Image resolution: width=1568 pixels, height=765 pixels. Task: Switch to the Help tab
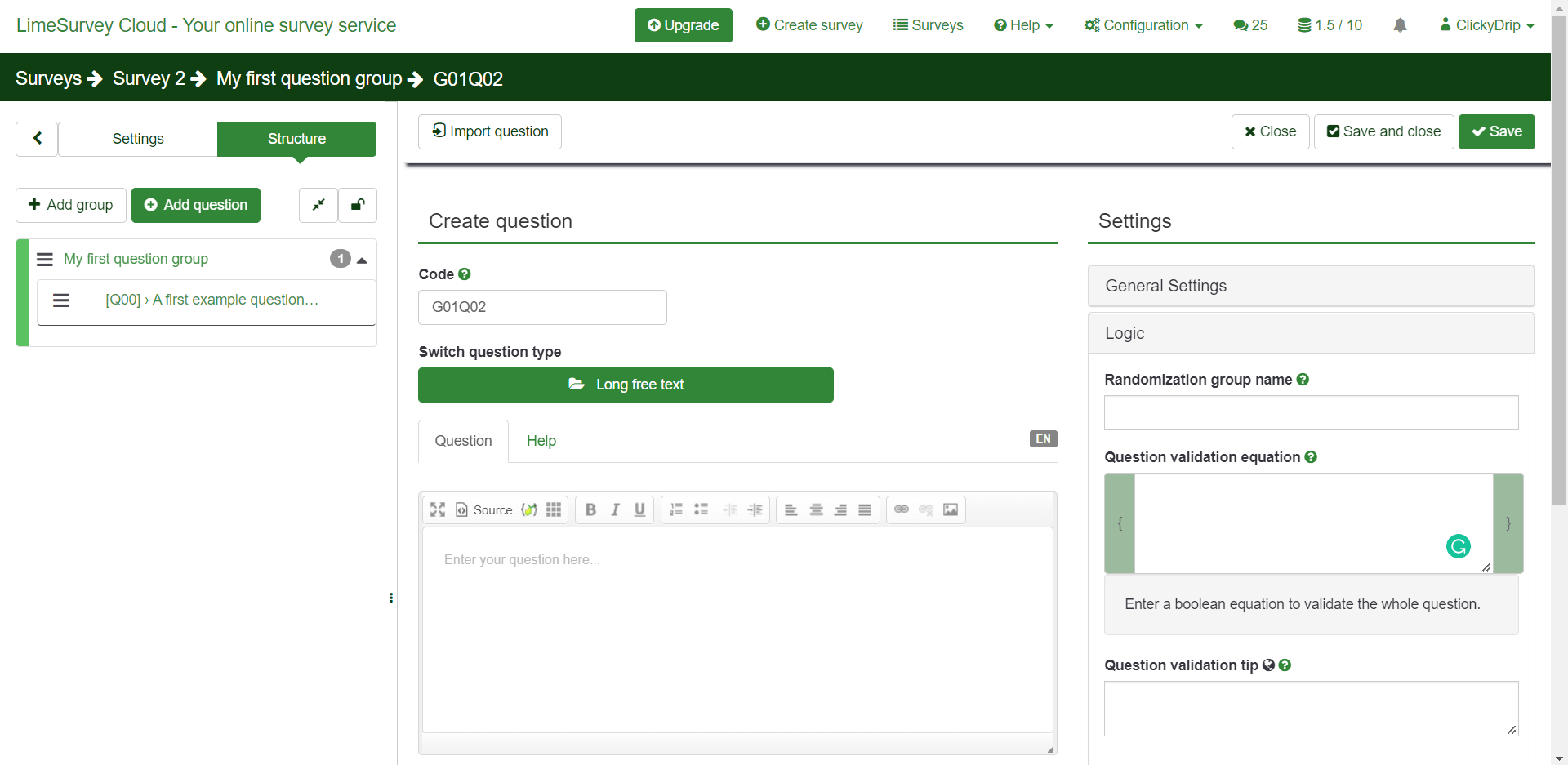541,441
